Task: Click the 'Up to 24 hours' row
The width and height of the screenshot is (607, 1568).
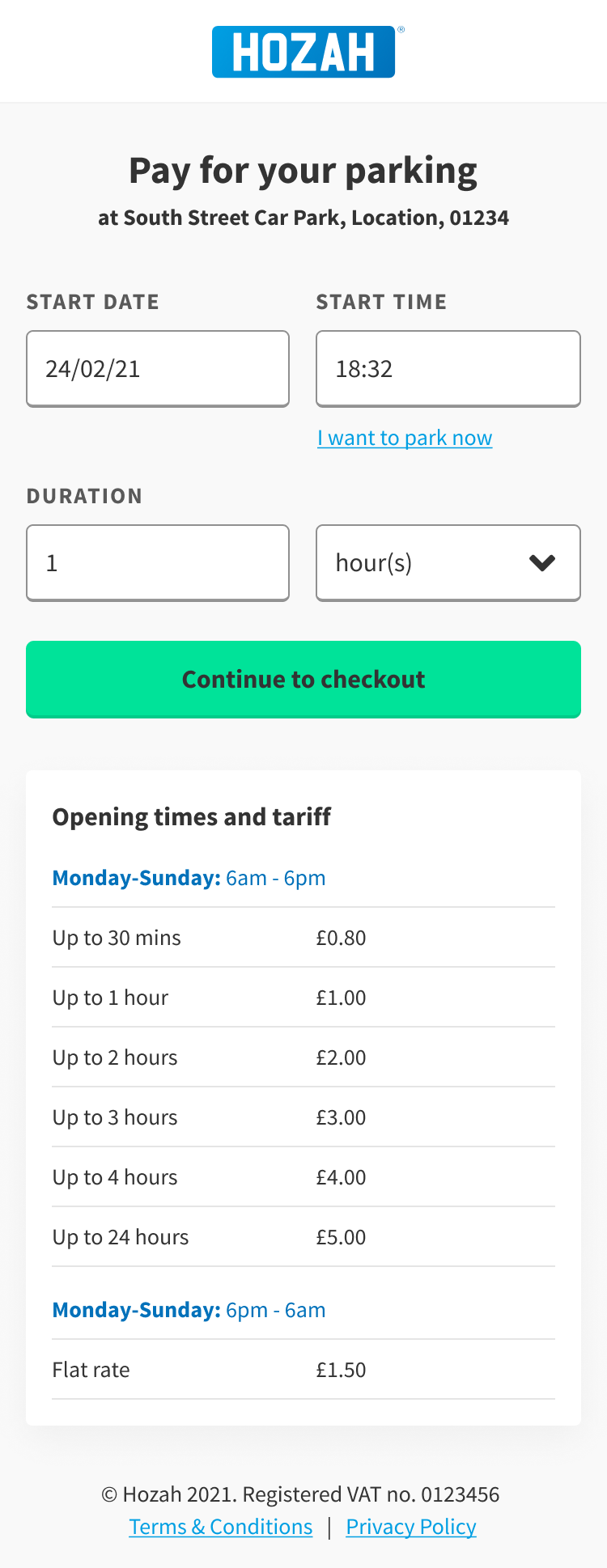Action: coord(303,1237)
